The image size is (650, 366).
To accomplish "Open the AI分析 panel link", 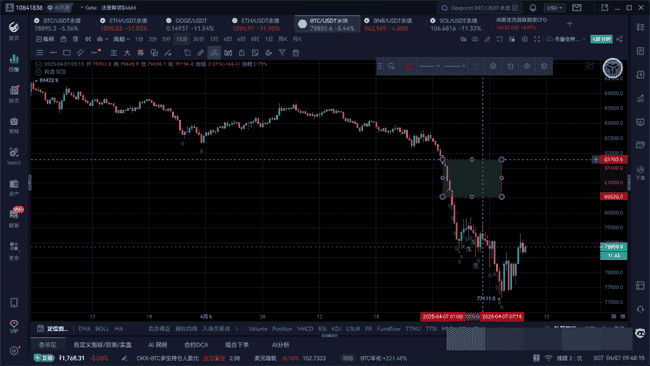I will (x=281, y=344).
